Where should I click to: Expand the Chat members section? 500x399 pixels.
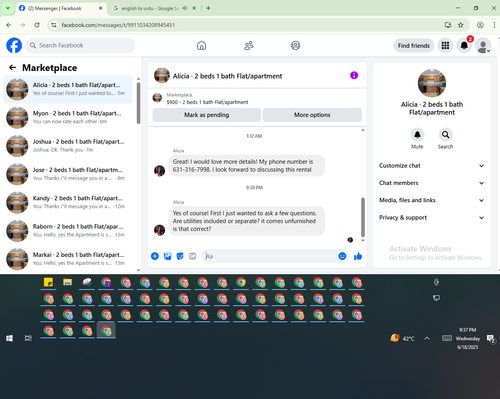[x=432, y=183]
